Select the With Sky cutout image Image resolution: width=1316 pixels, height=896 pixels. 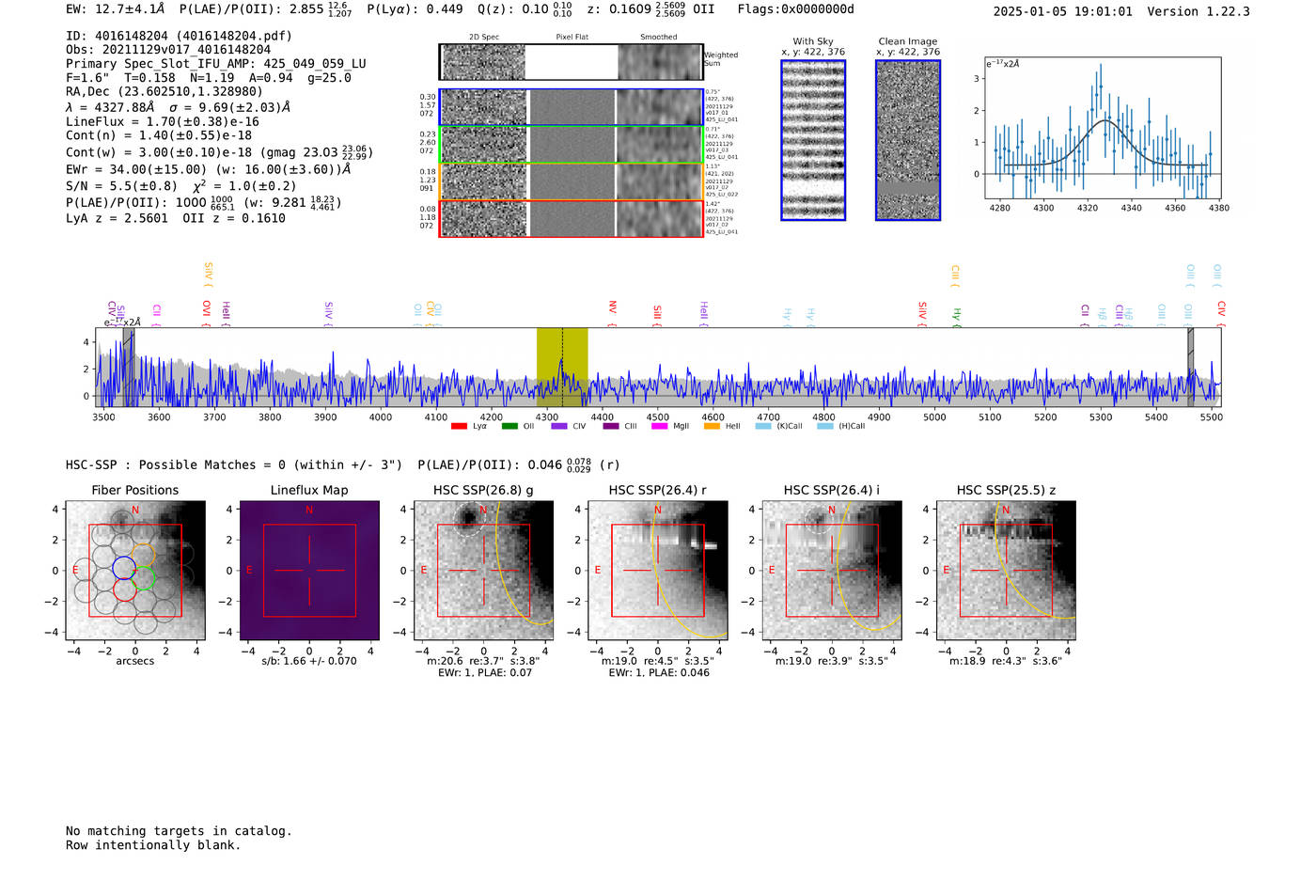pyautogui.click(x=813, y=140)
